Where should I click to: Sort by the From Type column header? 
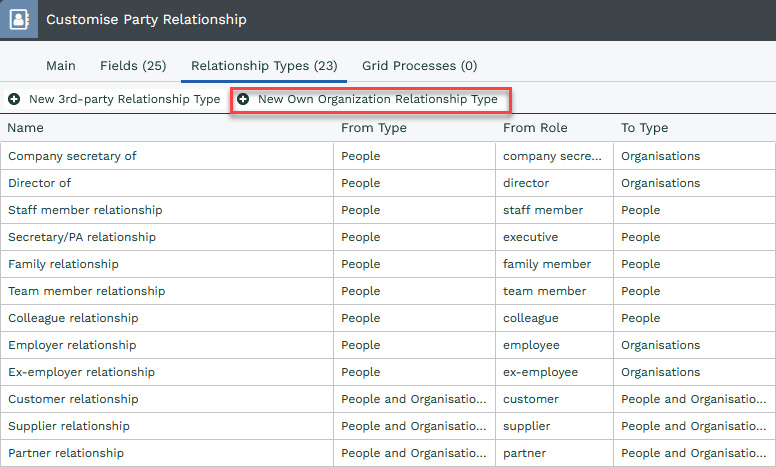(x=373, y=128)
